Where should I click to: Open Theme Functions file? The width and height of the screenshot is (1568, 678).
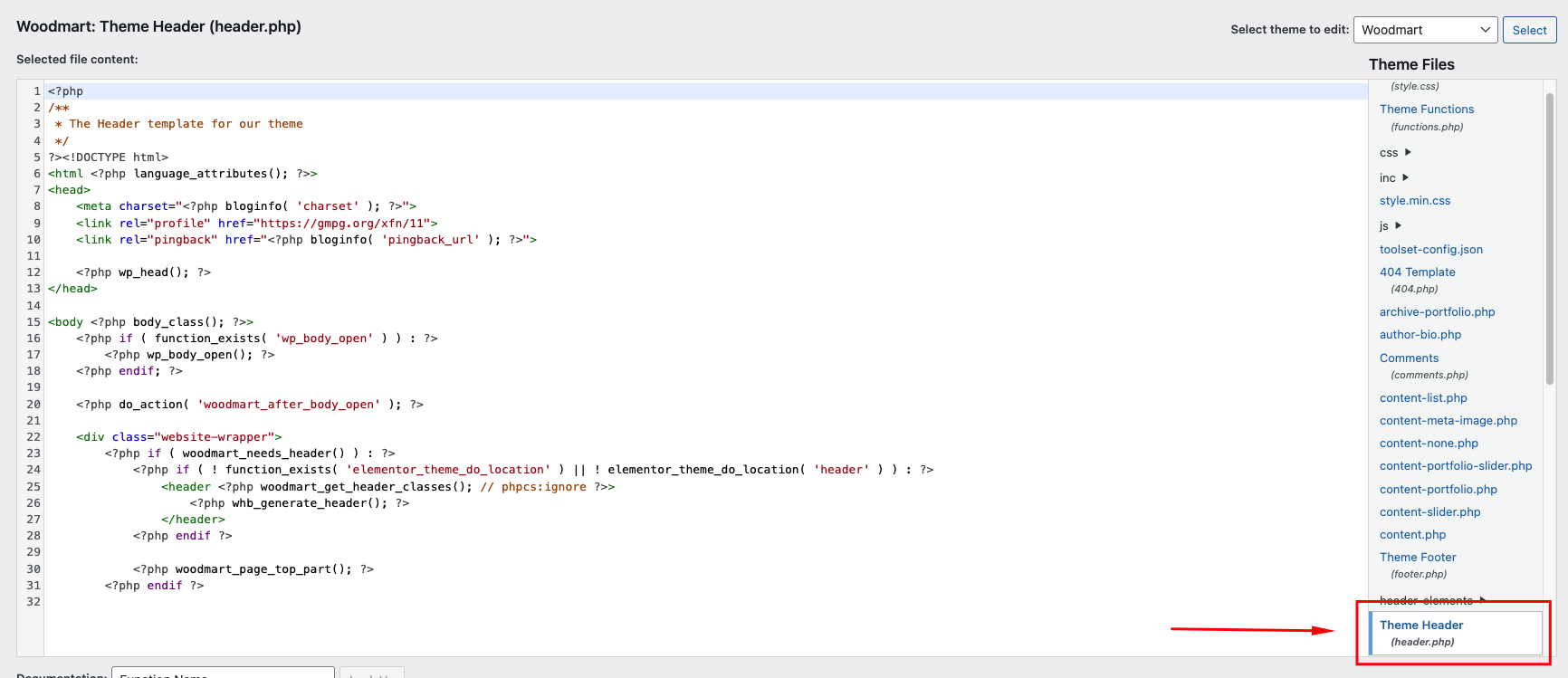(x=1426, y=110)
